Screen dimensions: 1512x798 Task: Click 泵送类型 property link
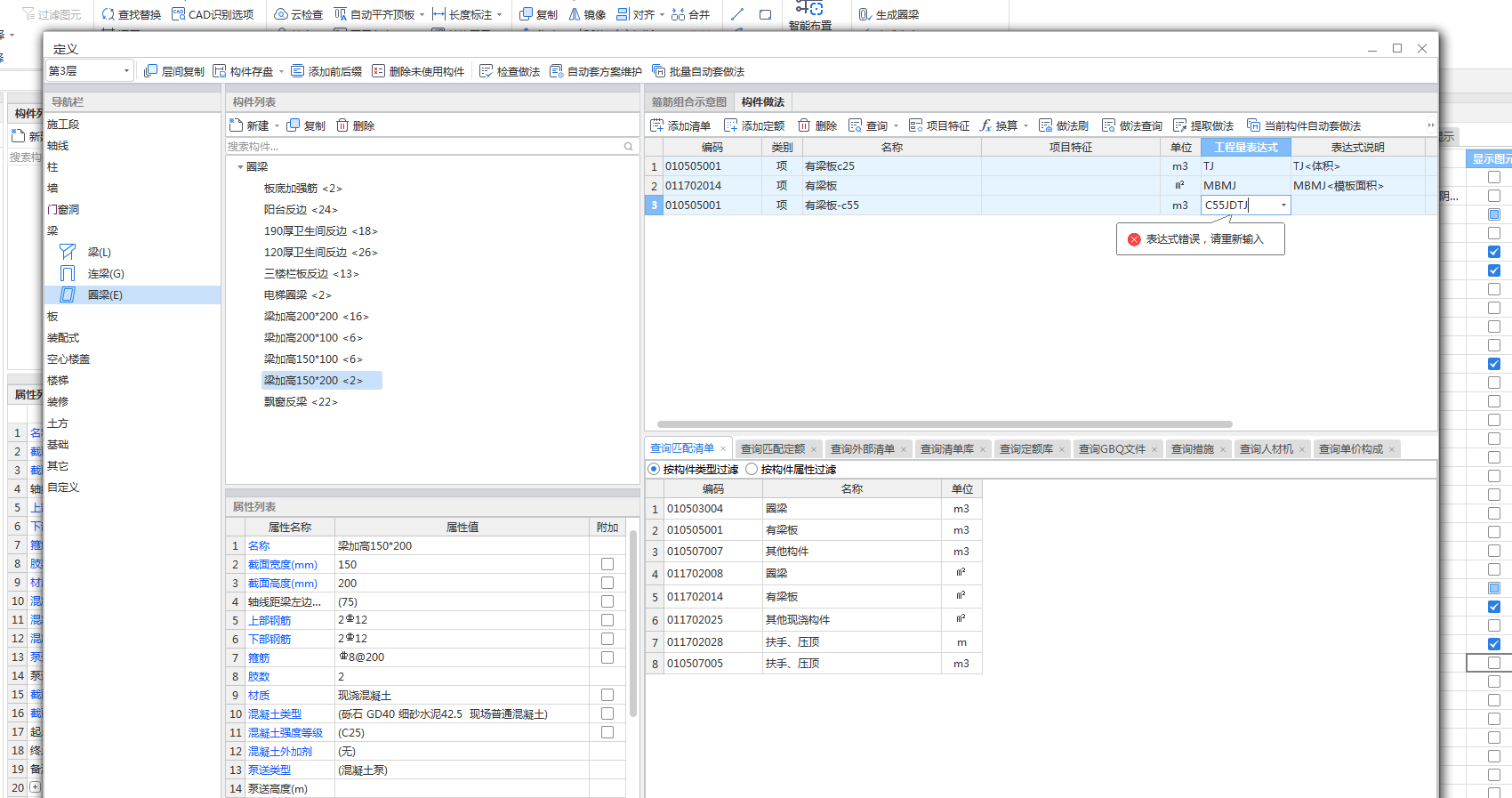point(269,770)
